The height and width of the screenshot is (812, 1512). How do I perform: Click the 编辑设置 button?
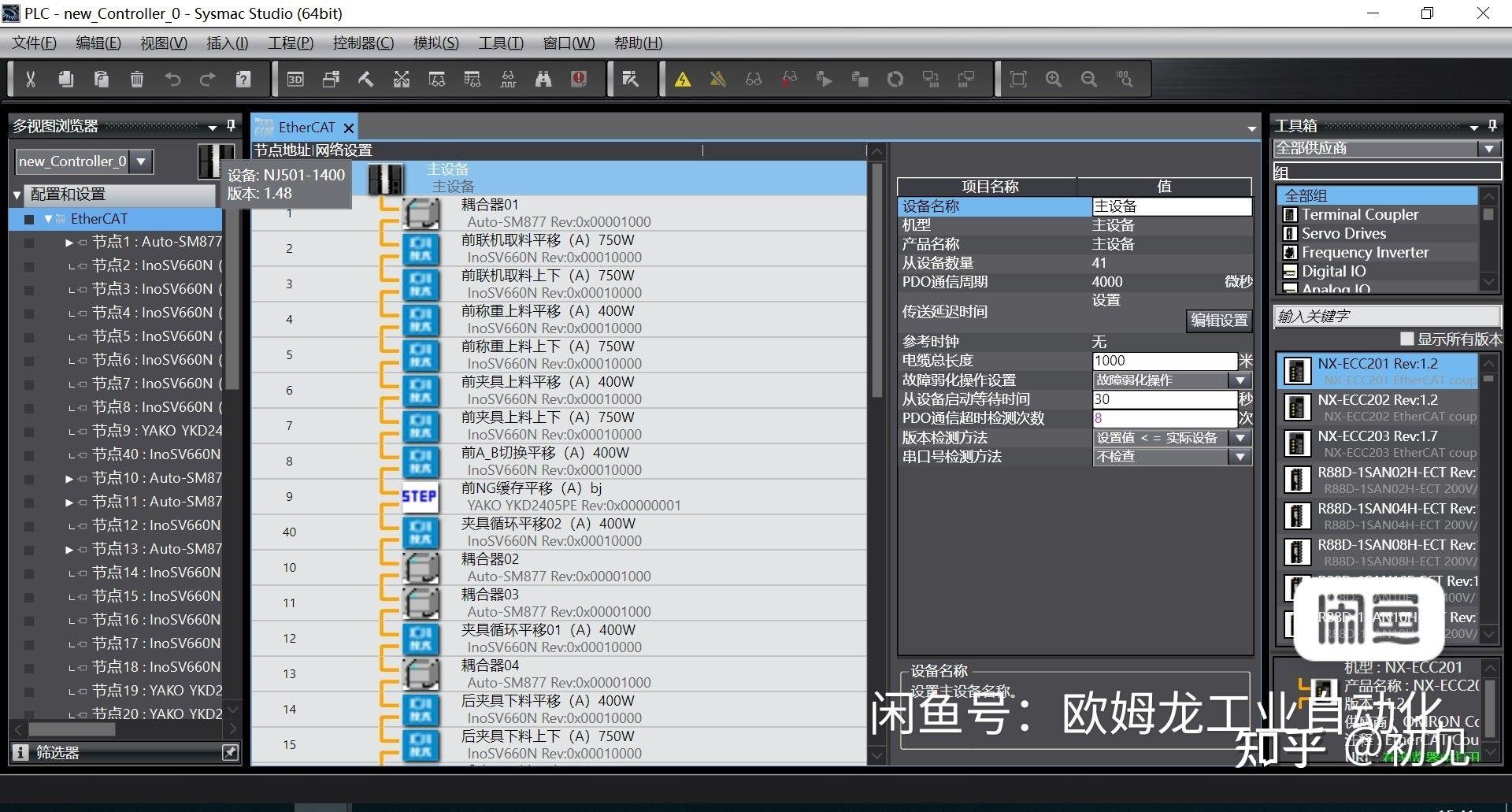point(1219,321)
